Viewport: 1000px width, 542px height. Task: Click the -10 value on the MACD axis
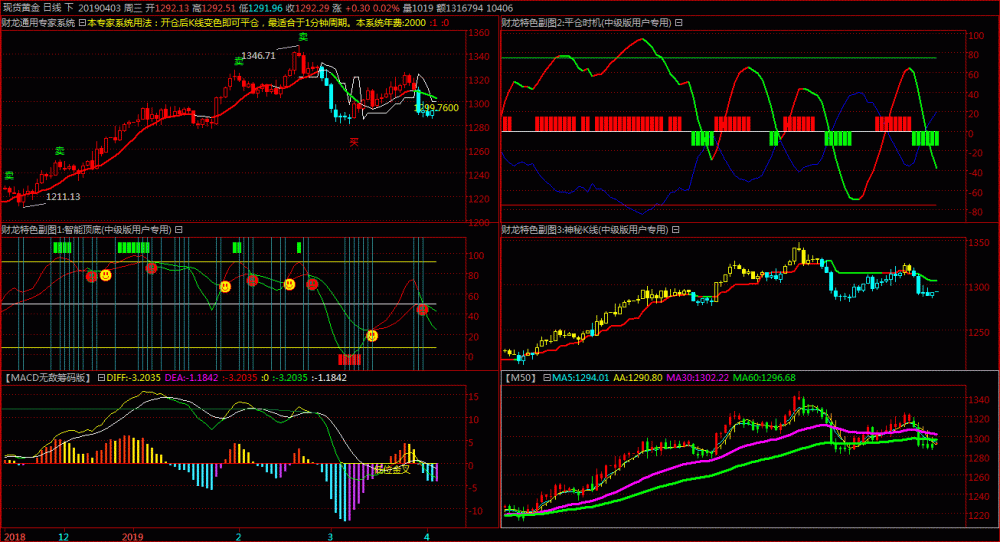[x=476, y=511]
